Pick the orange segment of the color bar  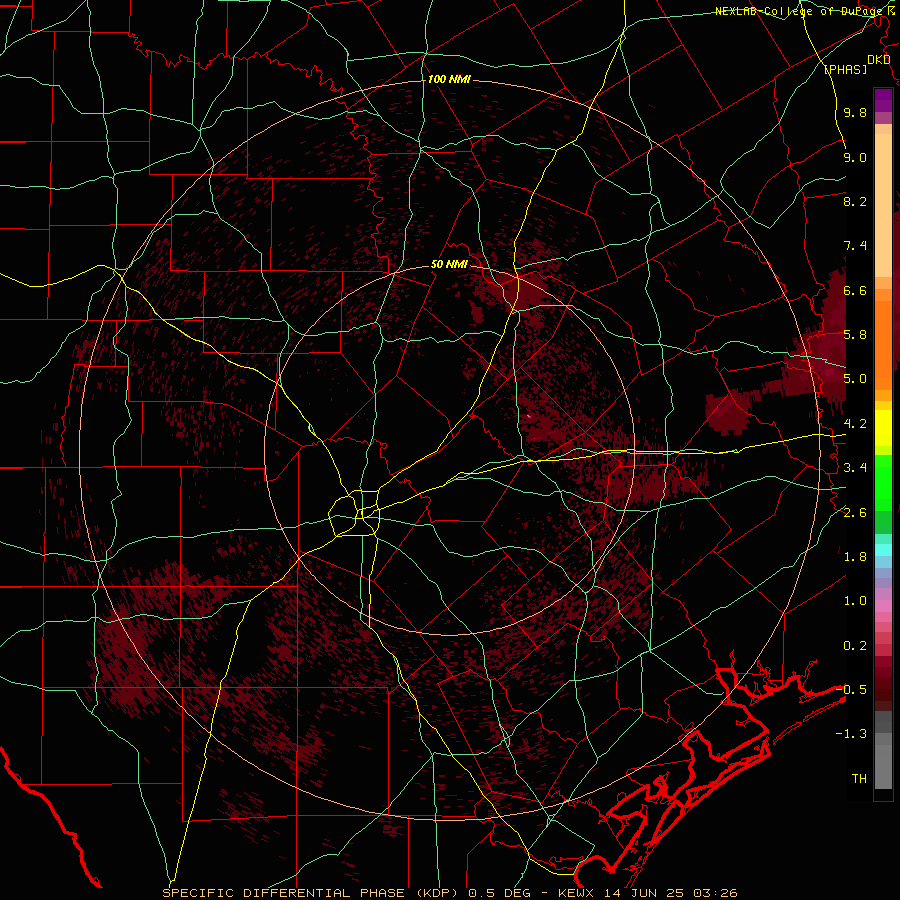tap(883, 344)
